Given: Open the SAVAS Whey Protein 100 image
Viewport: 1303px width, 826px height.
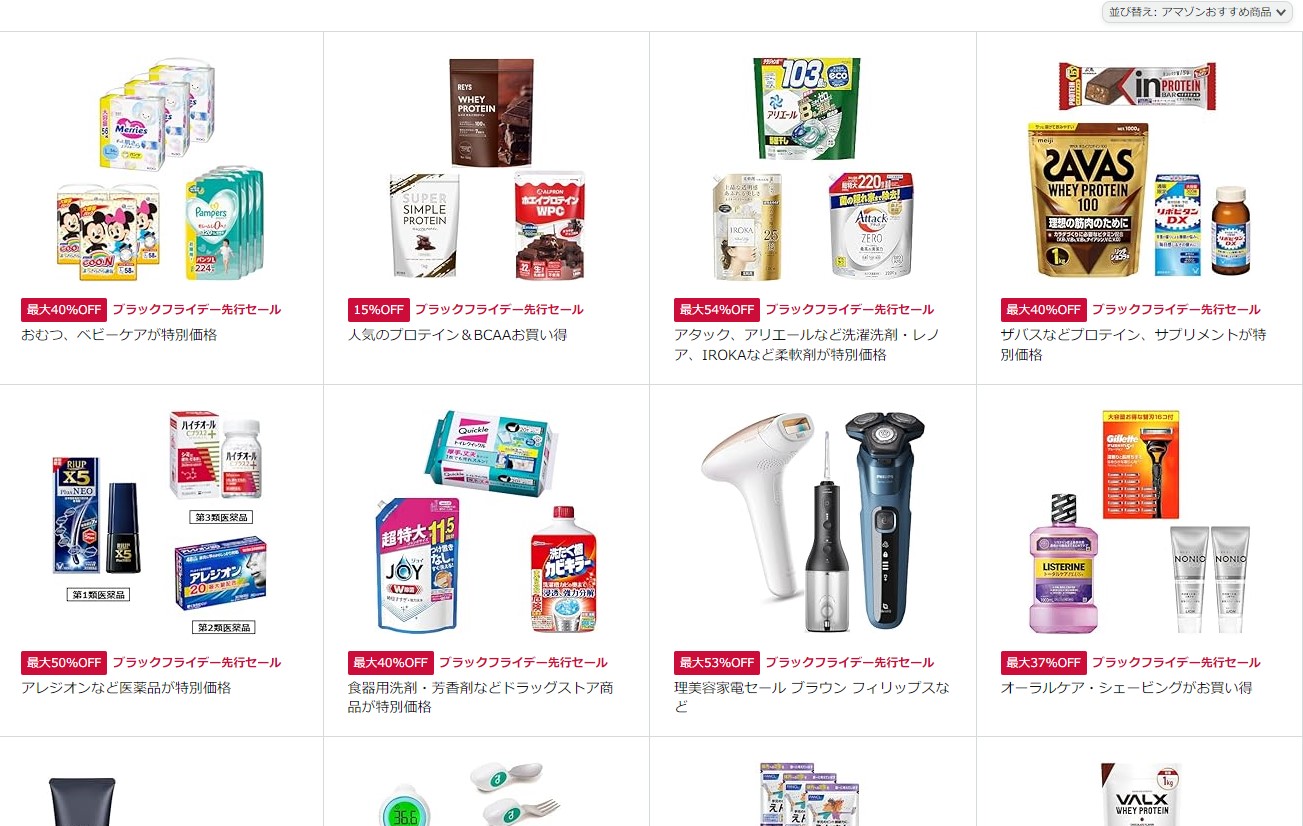Looking at the screenshot, I should 1140,168.
